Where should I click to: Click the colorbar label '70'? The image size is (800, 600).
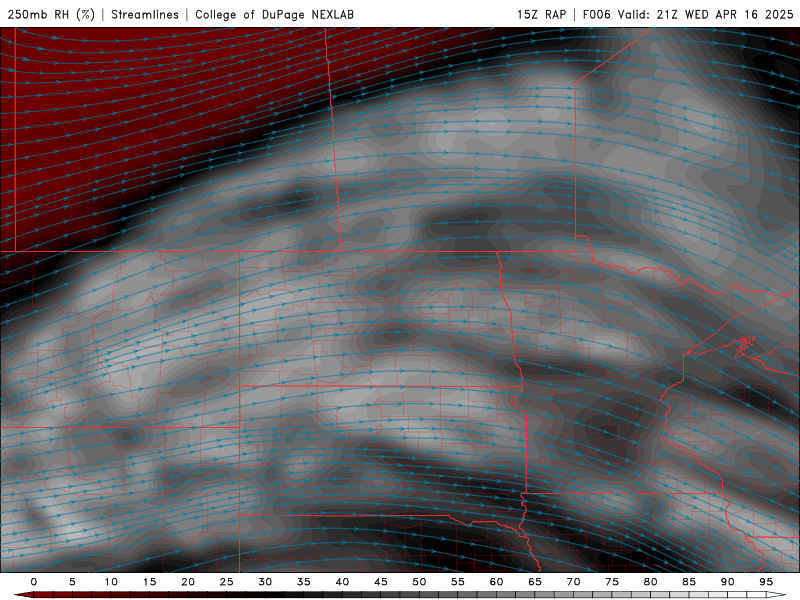(x=573, y=582)
